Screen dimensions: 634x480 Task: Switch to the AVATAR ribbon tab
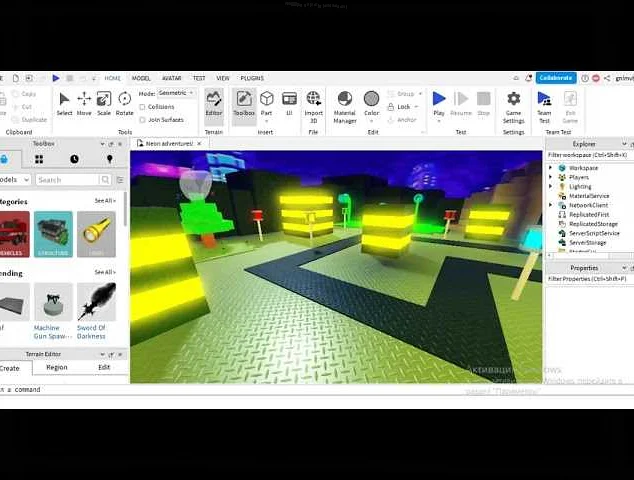[x=171, y=78]
